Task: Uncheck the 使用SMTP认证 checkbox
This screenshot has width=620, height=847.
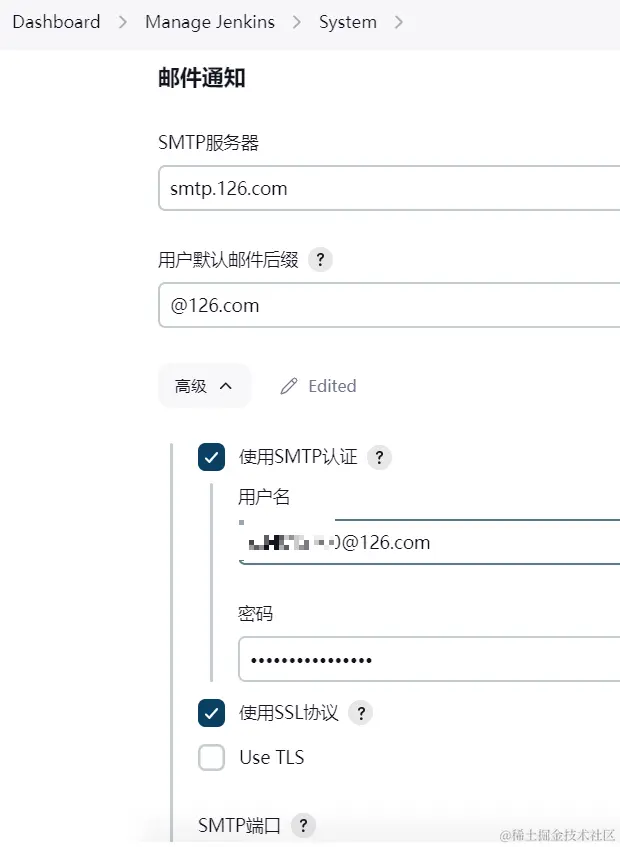Action: click(212, 458)
